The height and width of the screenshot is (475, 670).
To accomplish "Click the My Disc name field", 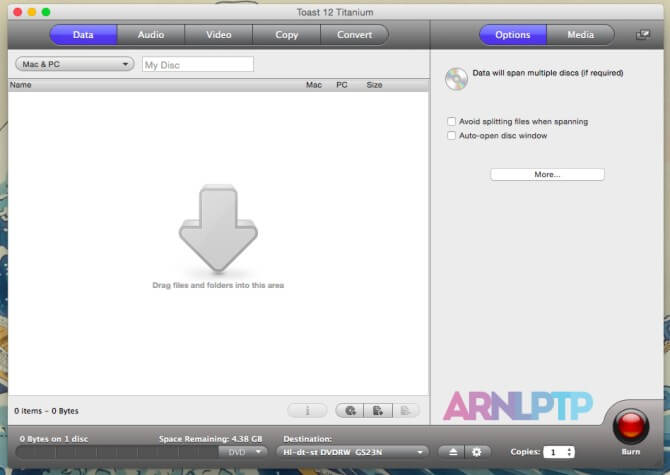I will click(198, 65).
